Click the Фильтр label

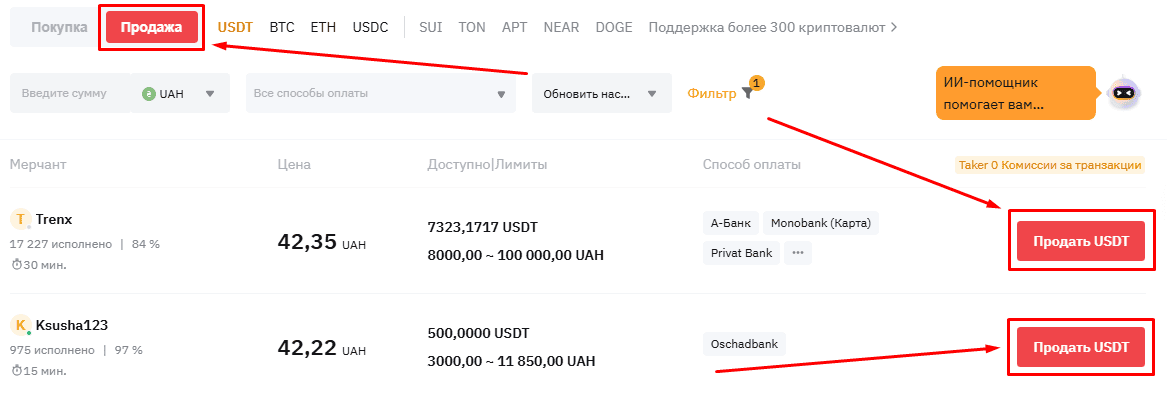coord(712,94)
